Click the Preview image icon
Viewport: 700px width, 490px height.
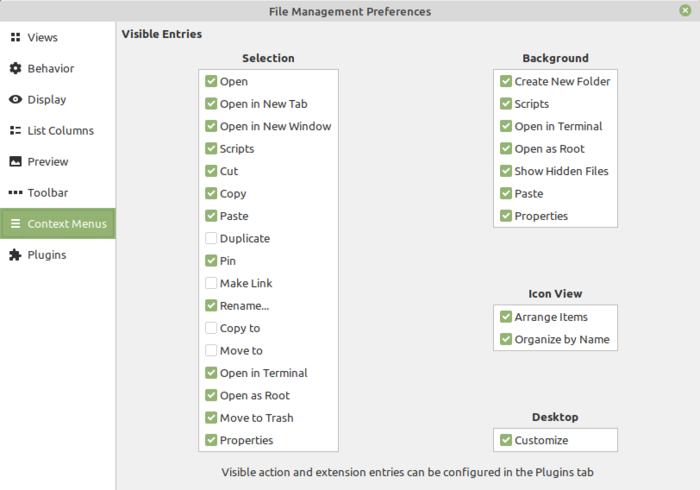coord(16,162)
